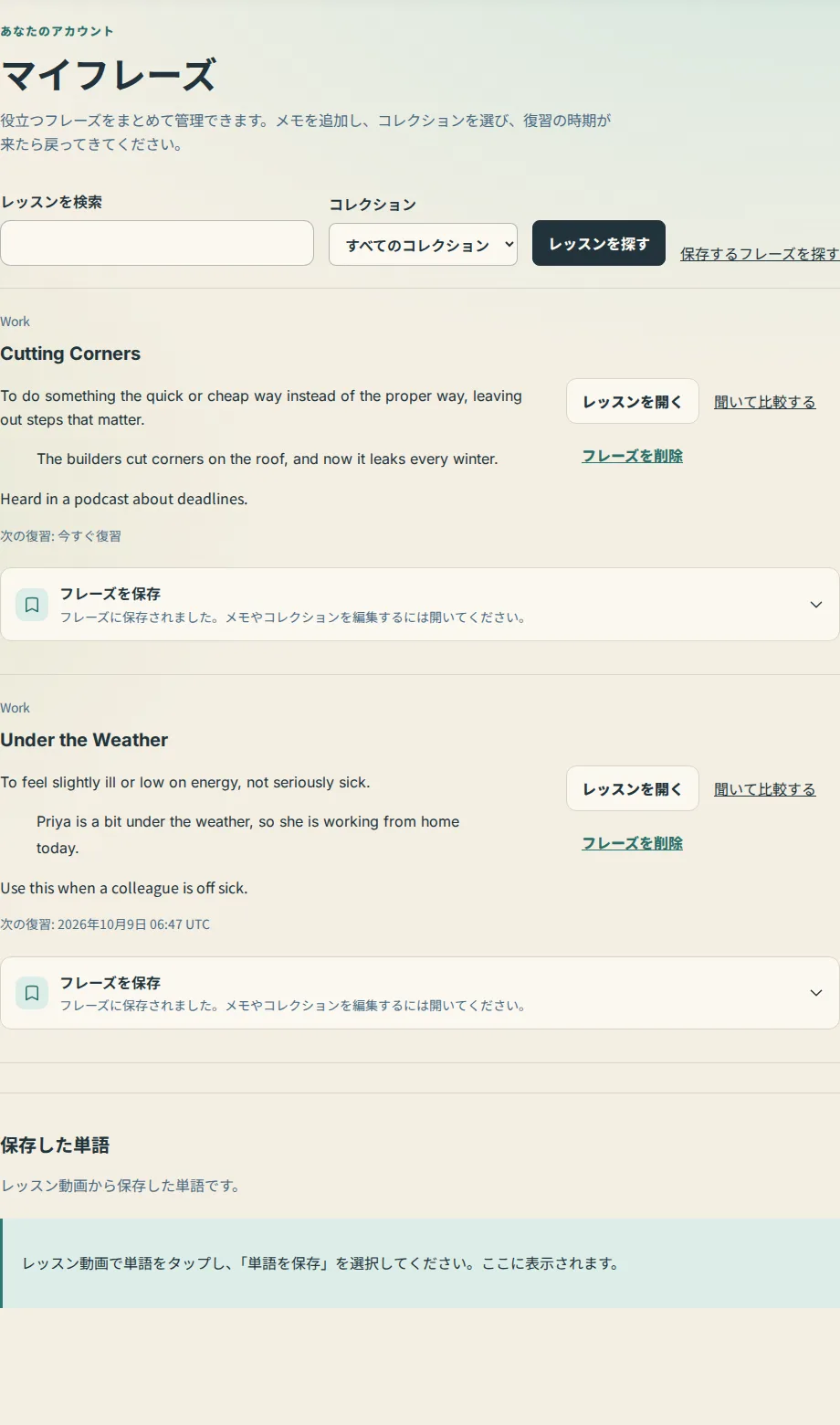Screen dimensions: 840x1425
Task: Click the マイフレーズ page title
Action: click(x=109, y=75)
